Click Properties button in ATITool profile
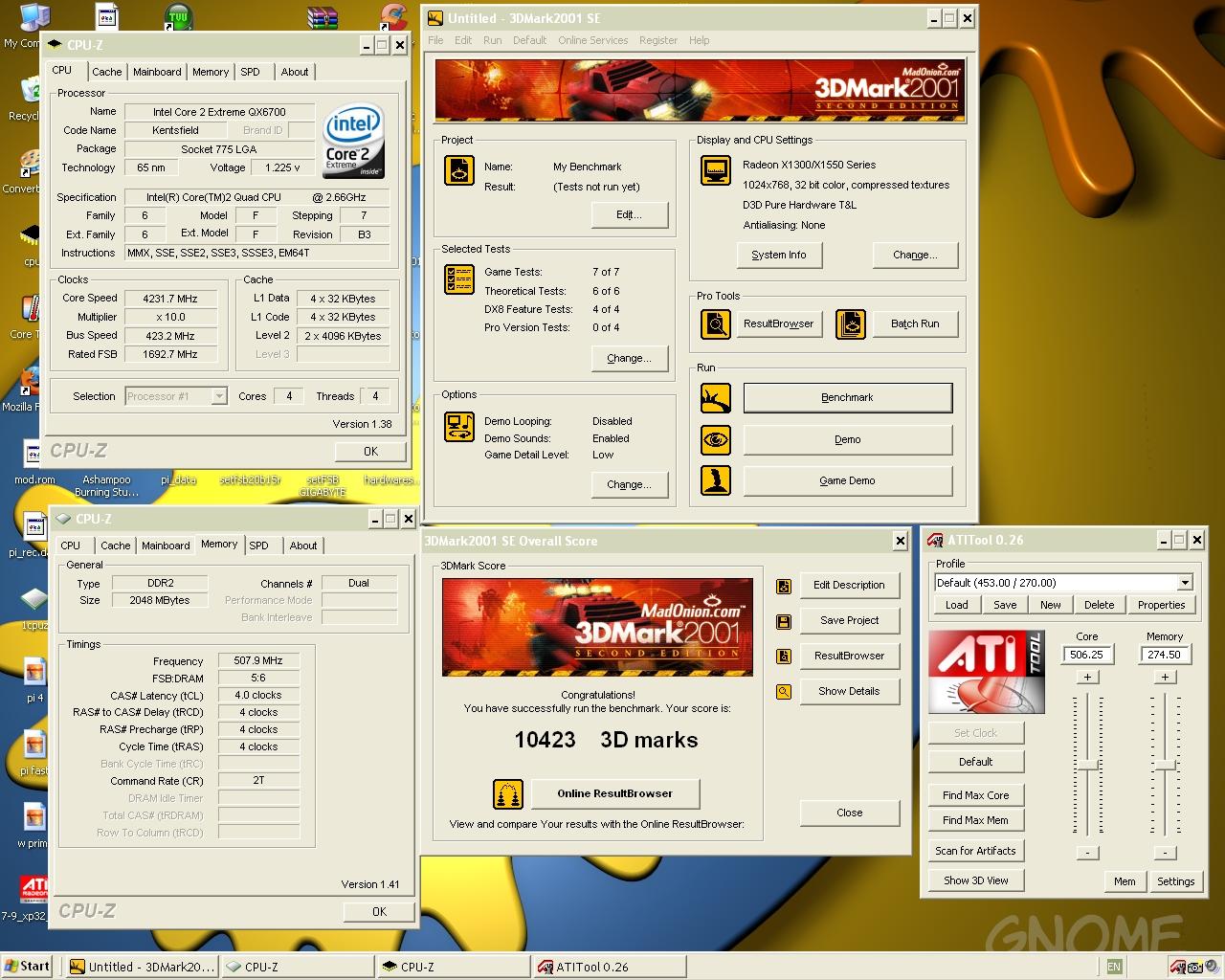 1161,605
